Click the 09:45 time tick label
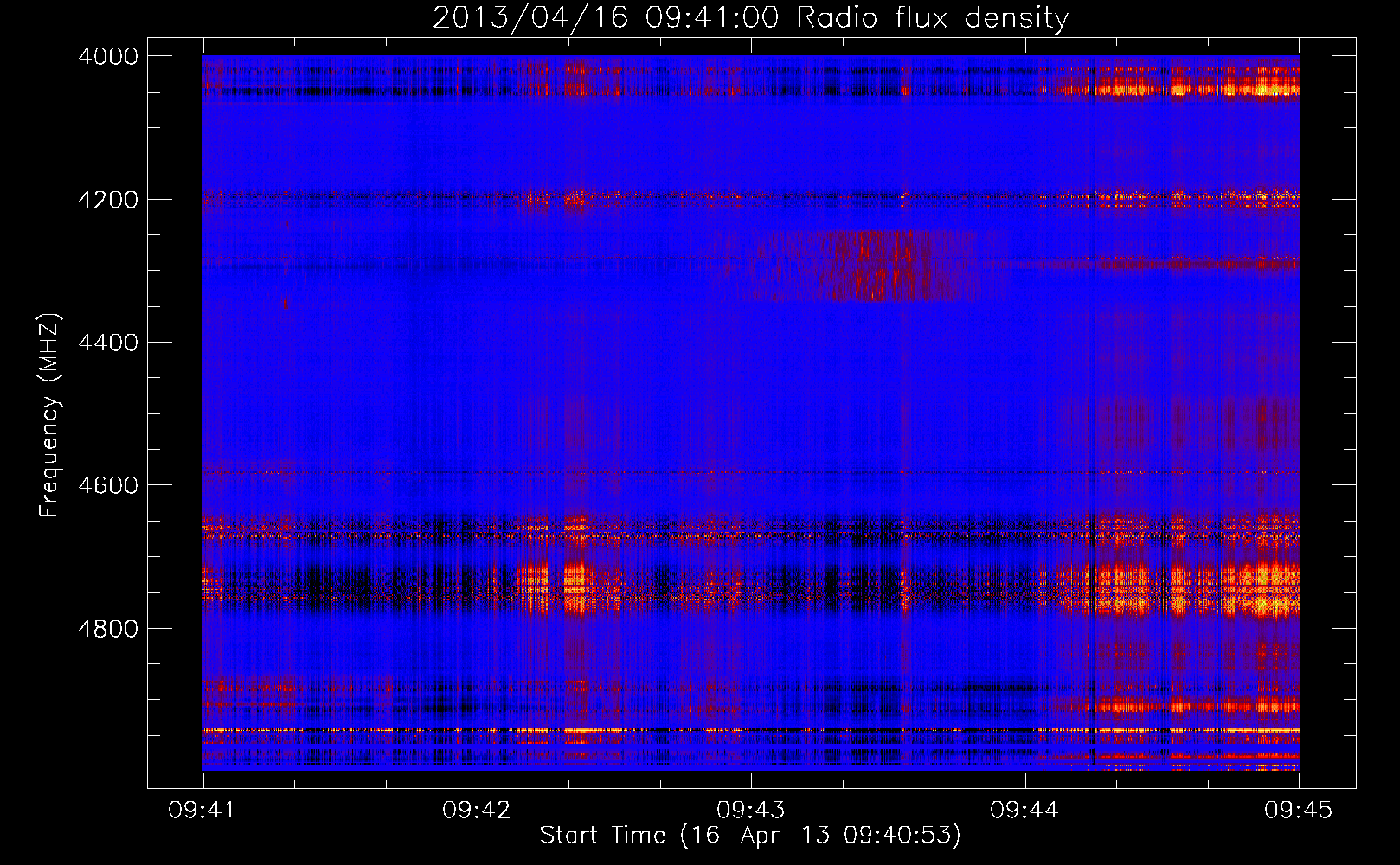 tap(1299, 811)
